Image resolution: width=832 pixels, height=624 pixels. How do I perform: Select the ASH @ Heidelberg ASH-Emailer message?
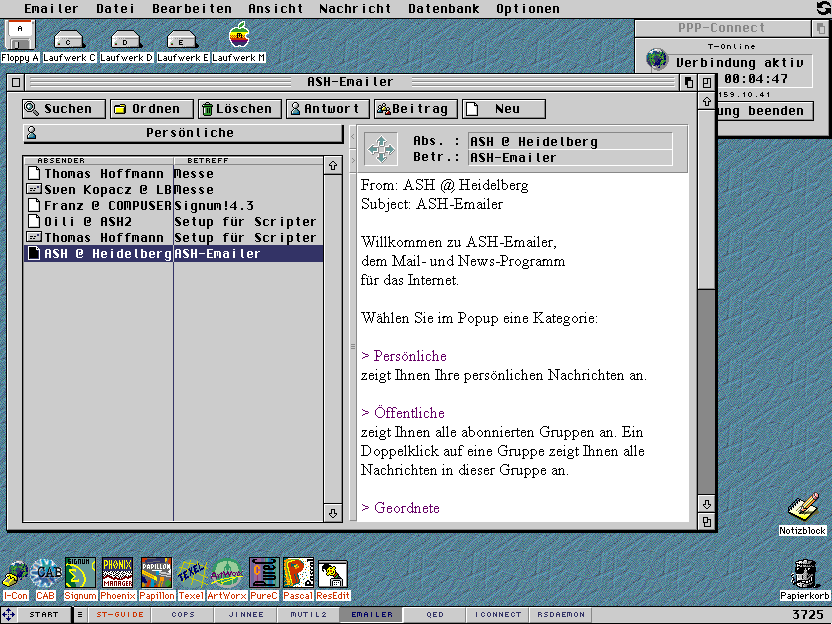point(174,253)
